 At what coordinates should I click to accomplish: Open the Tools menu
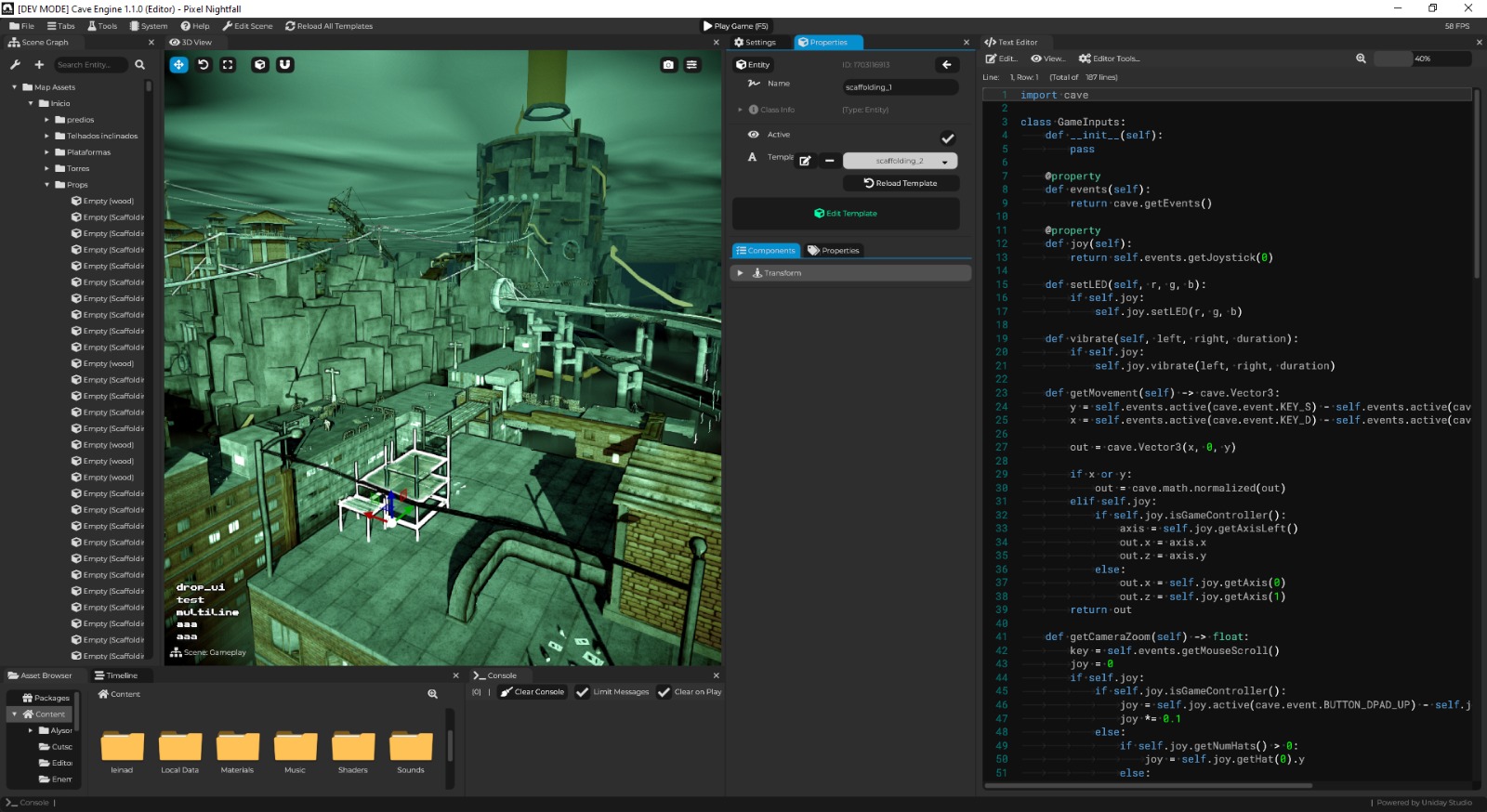103,26
